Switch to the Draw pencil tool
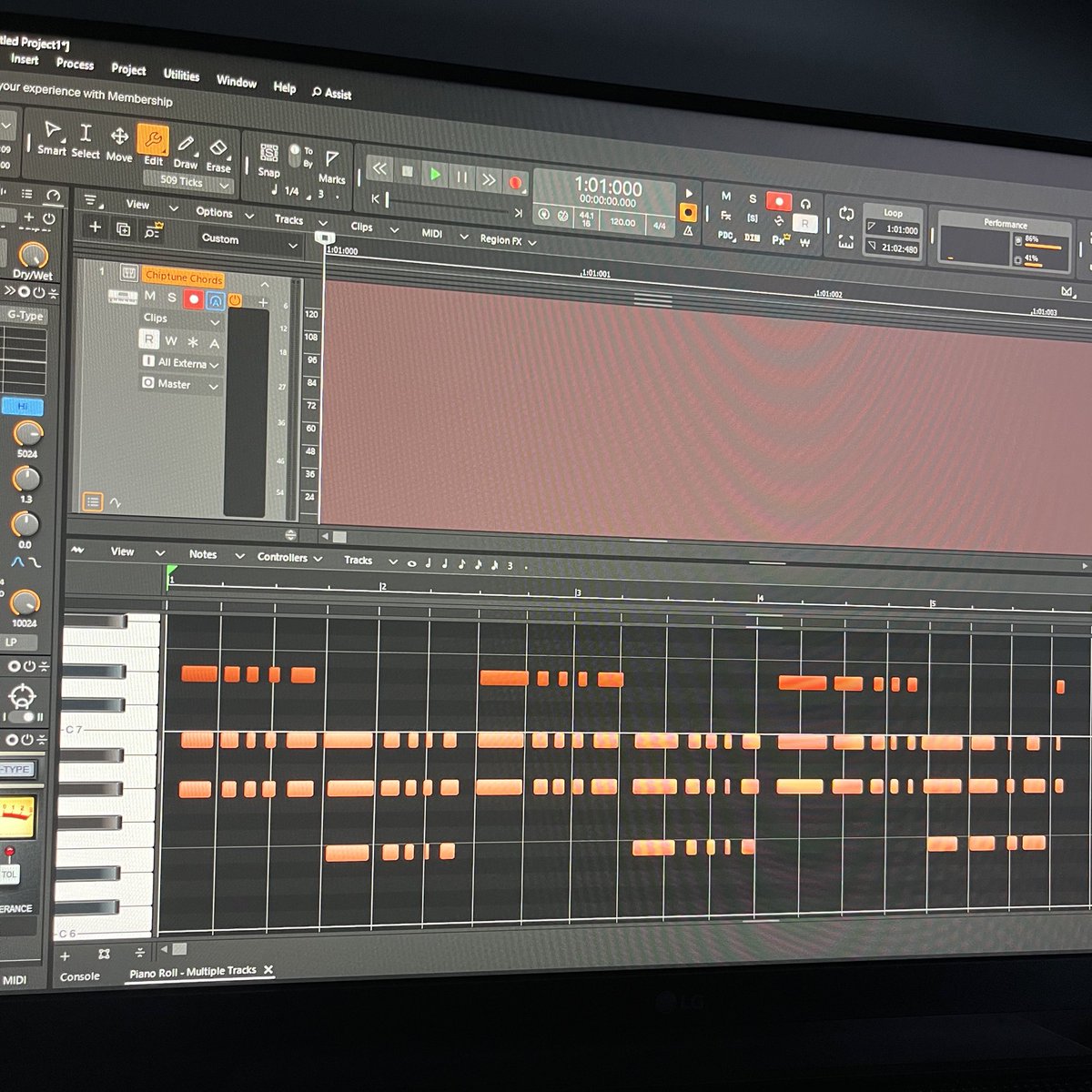 (x=186, y=151)
